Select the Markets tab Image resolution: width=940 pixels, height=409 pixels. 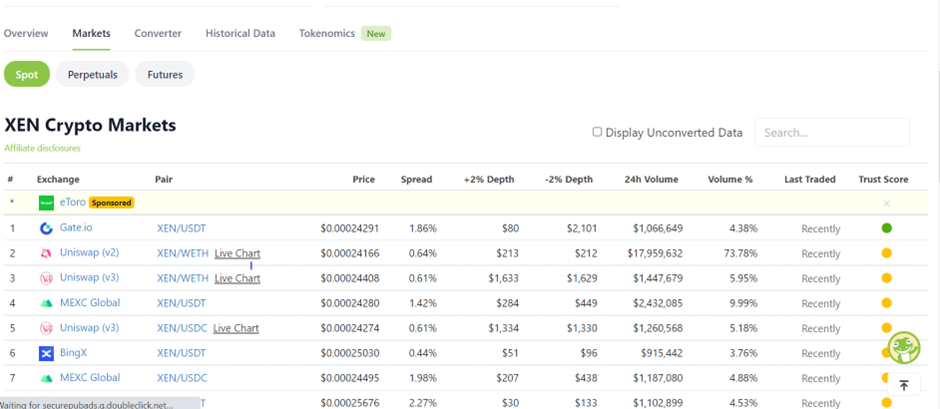pyautogui.click(x=91, y=34)
